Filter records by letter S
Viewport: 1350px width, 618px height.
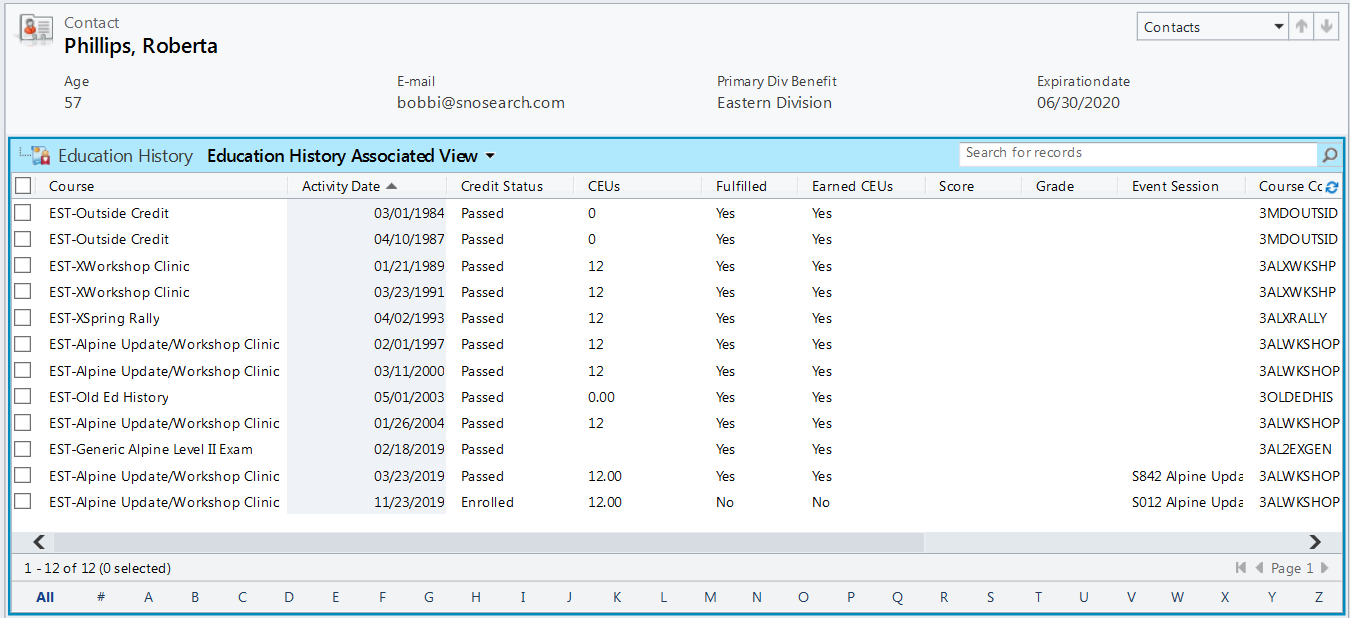point(991,597)
